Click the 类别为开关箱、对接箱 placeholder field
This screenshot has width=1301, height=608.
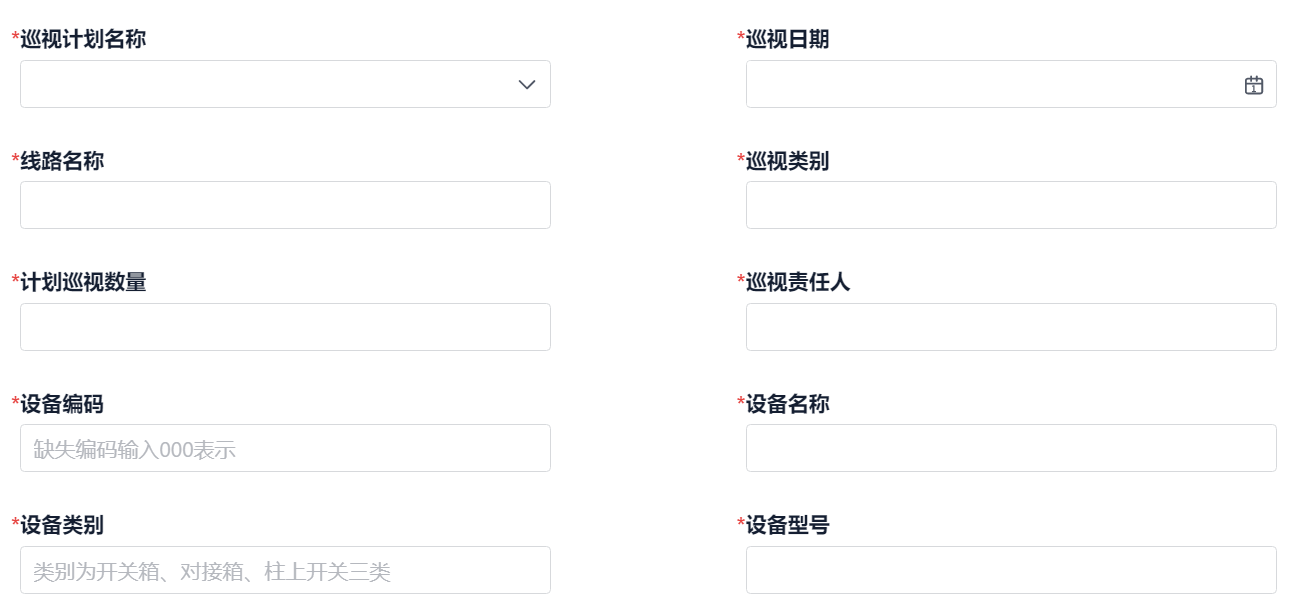coord(285,570)
